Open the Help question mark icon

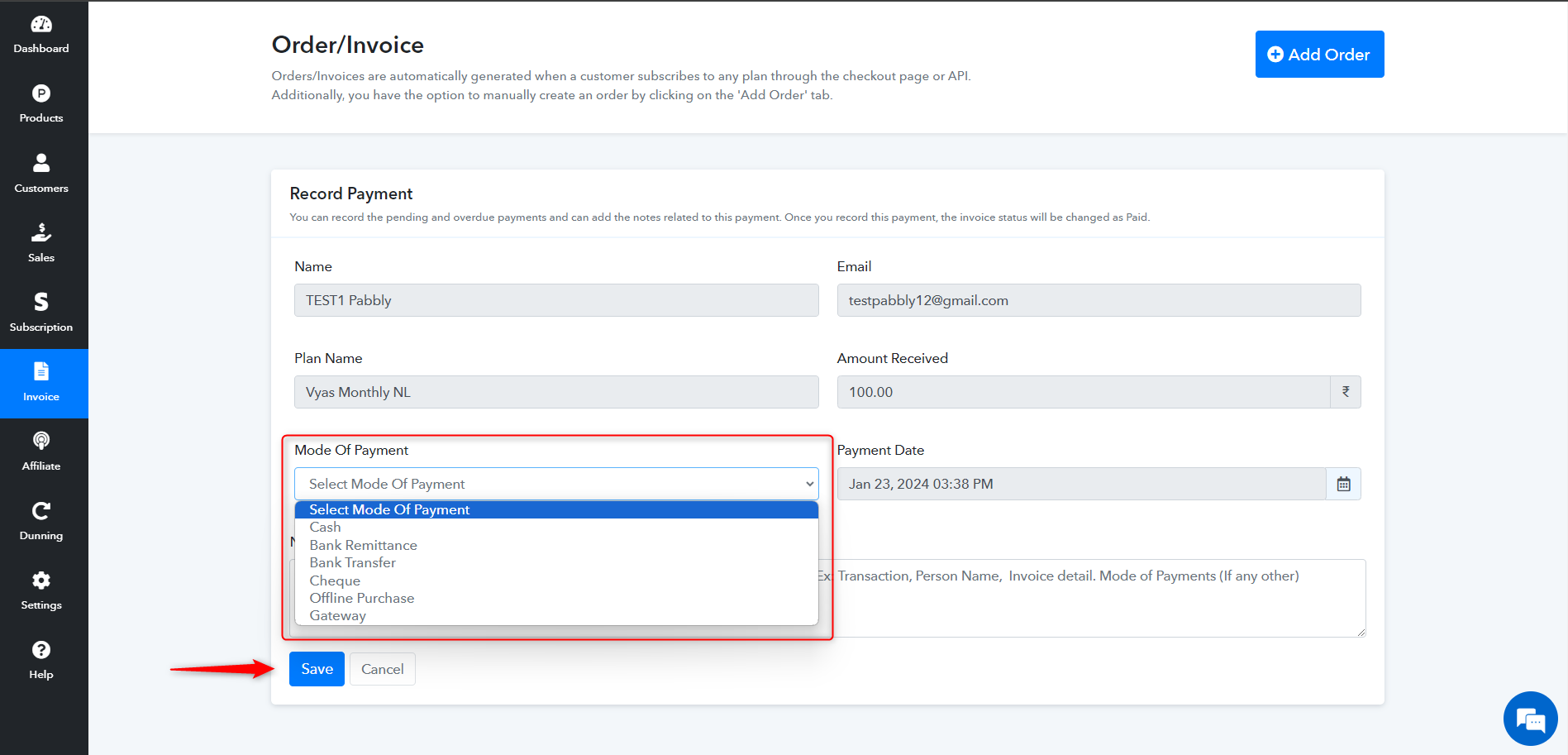point(41,649)
